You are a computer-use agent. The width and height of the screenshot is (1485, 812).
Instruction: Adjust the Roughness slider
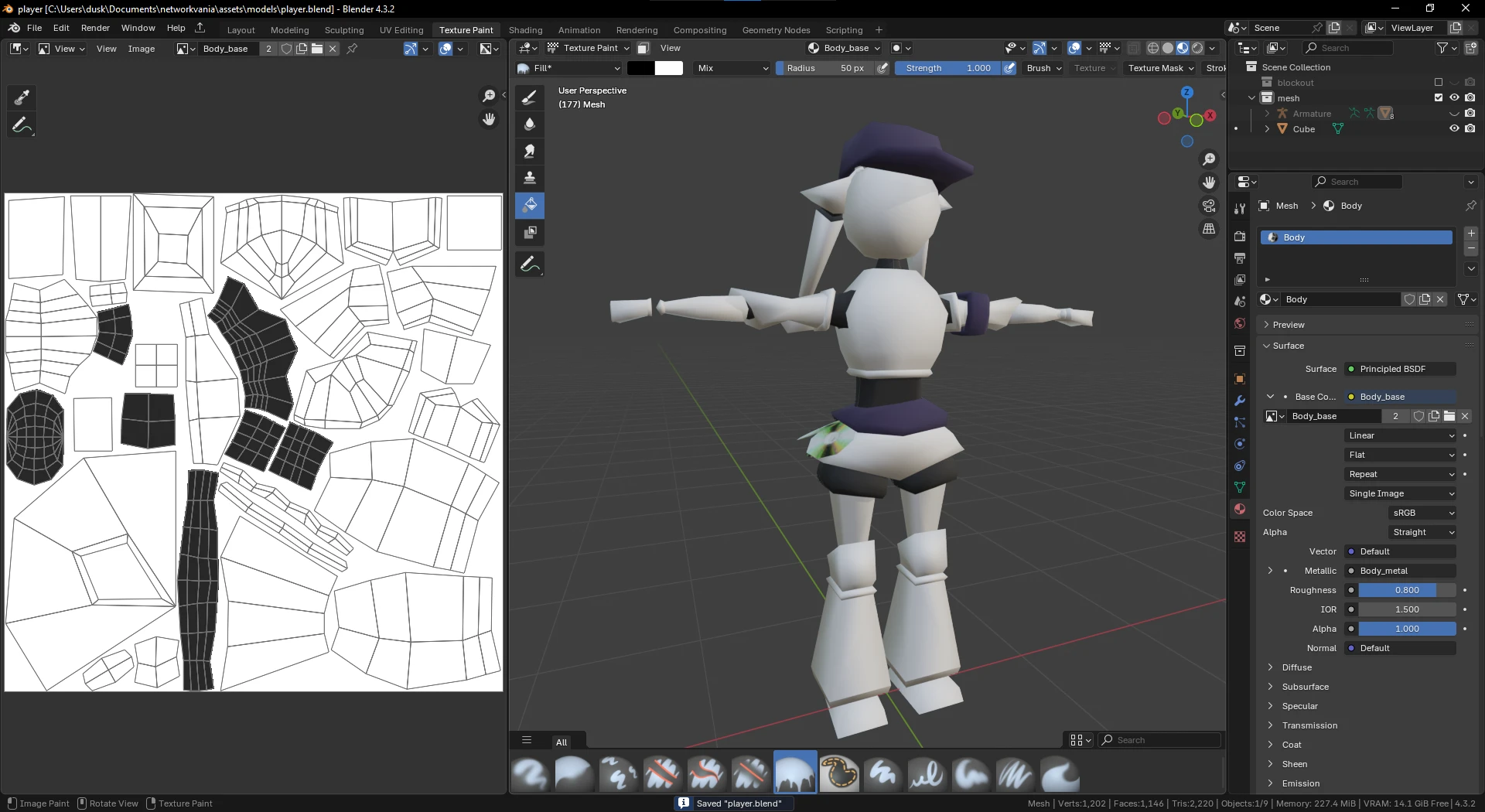coord(1407,590)
